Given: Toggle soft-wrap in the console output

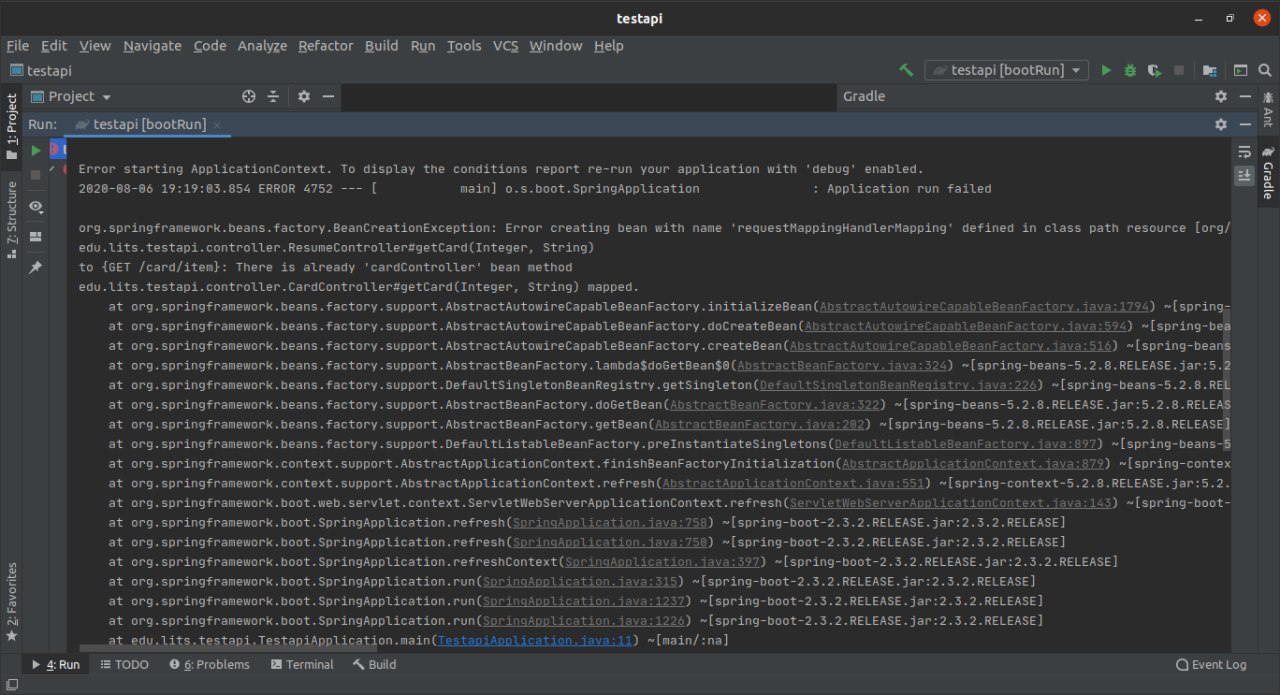Looking at the screenshot, I should point(1244,151).
